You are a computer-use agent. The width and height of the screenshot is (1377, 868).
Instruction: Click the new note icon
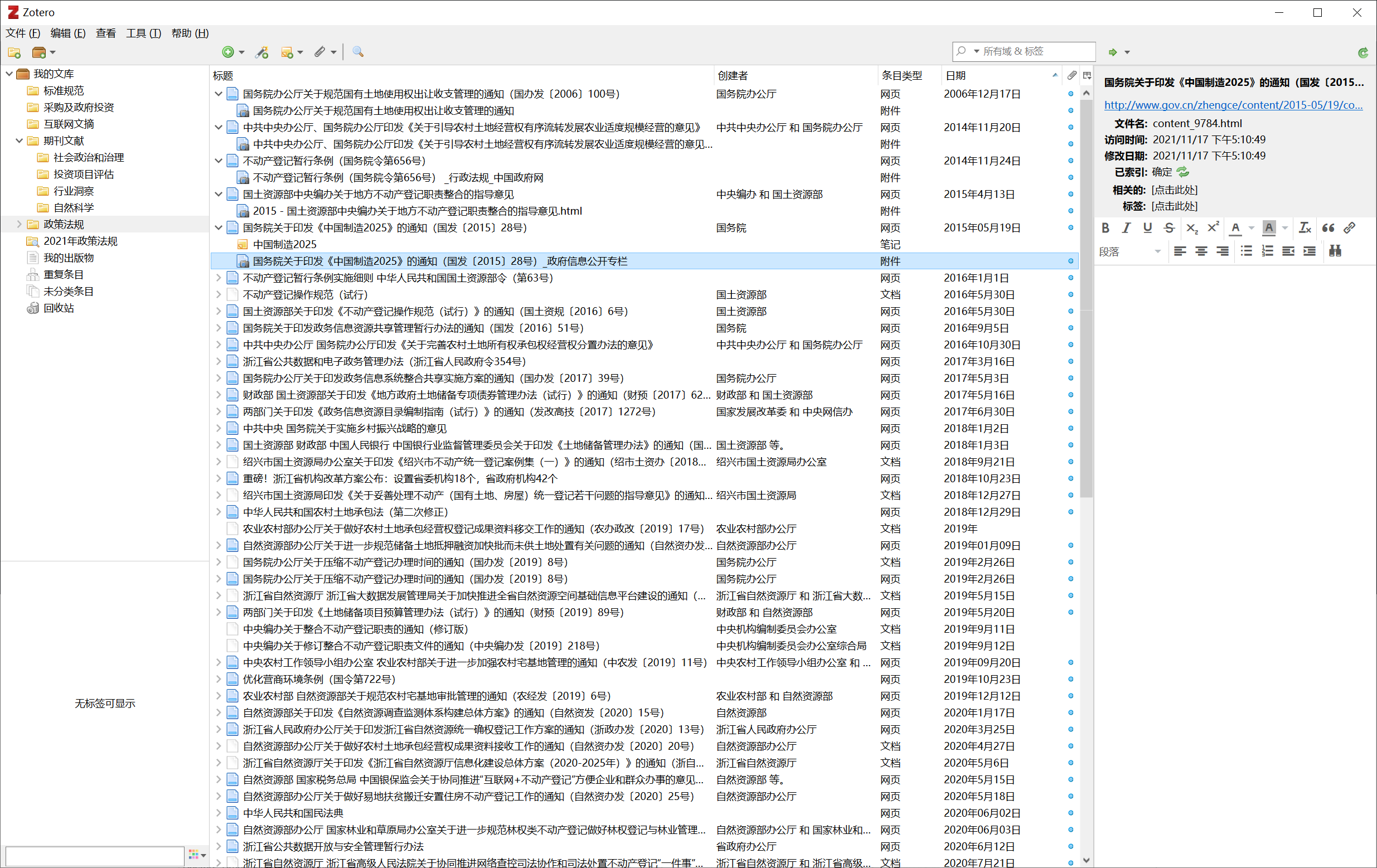pos(287,52)
